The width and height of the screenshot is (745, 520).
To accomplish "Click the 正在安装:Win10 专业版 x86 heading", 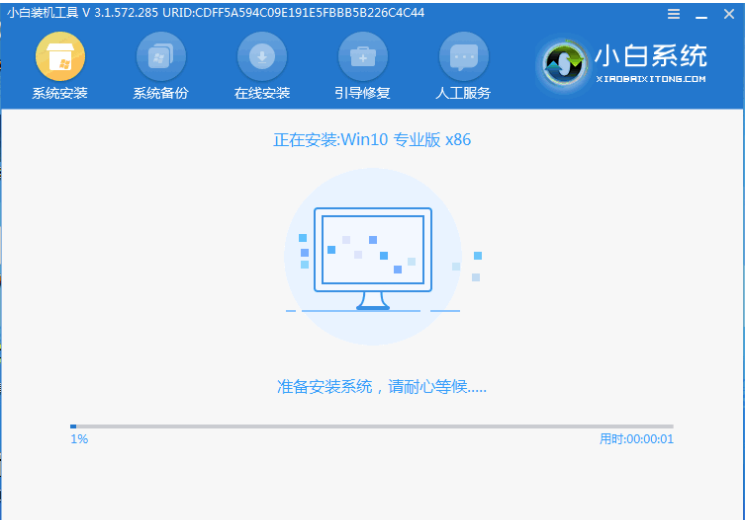I will point(372,140).
